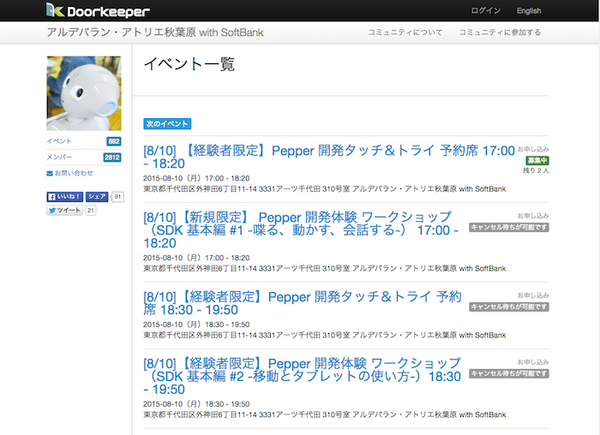Screen dimensions: 600x435
Task: Open the イベント list in sidebar
Action: point(60,142)
